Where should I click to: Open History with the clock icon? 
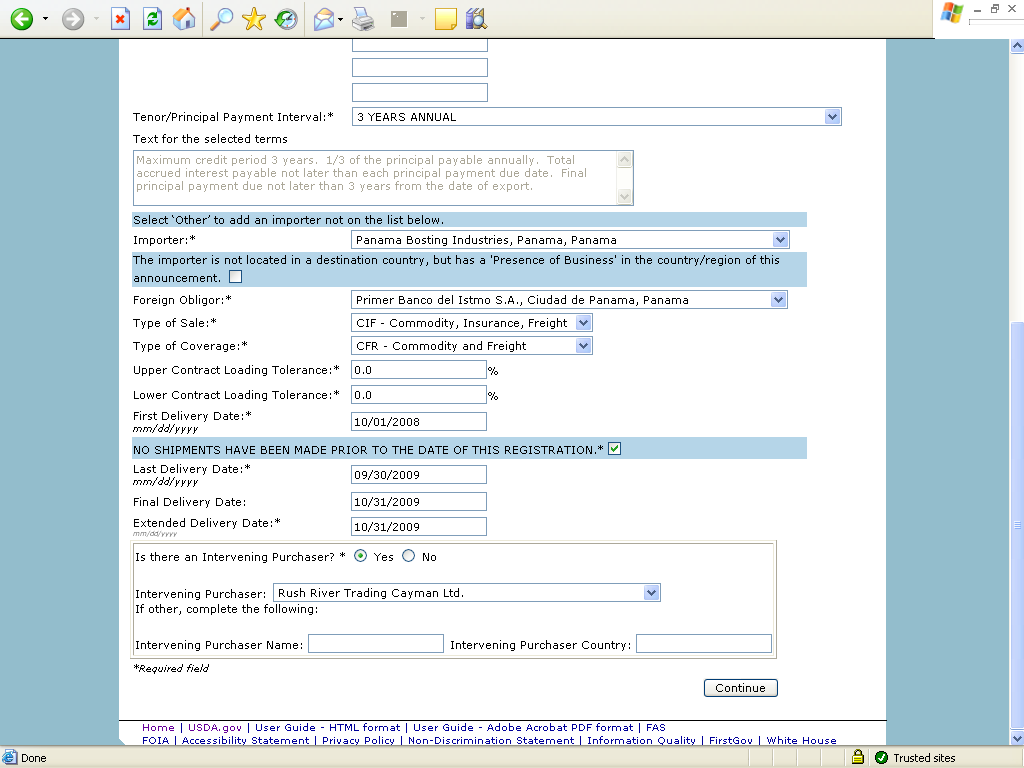tap(285, 19)
